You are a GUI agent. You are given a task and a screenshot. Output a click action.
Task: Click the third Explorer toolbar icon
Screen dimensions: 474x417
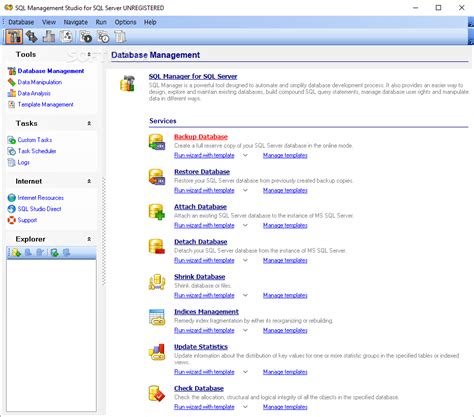[40, 253]
